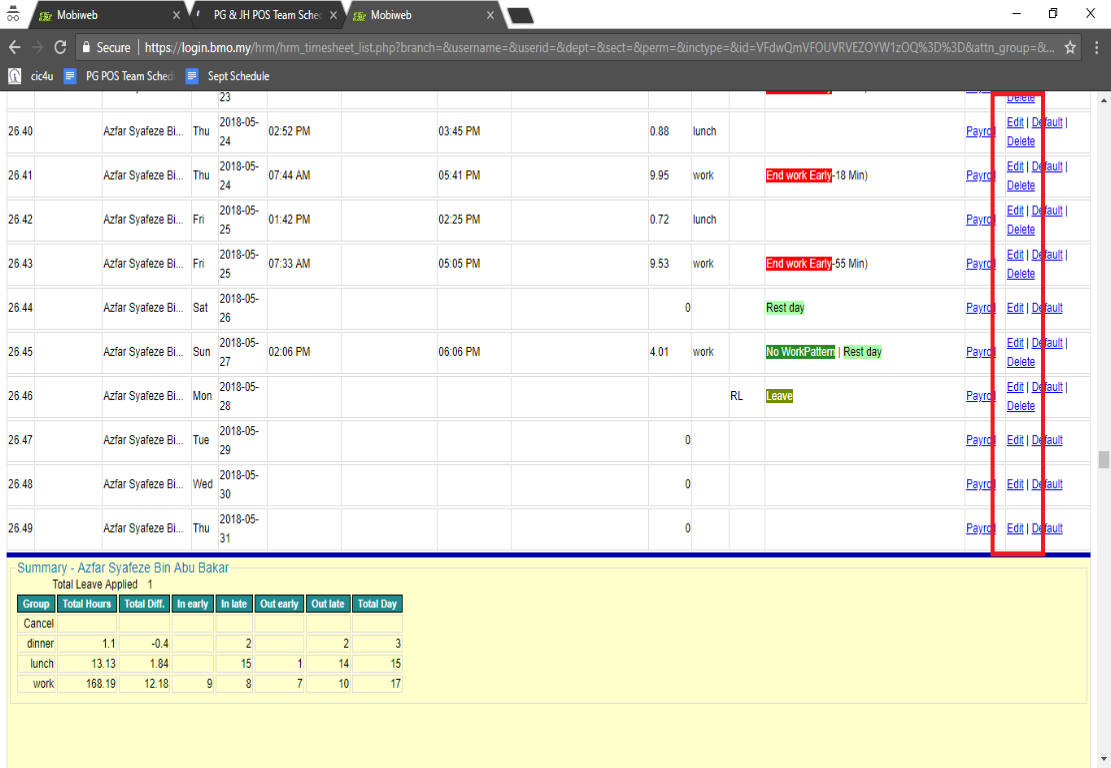
Task: Click Default link in row 26.44
Action: [x=1047, y=307]
